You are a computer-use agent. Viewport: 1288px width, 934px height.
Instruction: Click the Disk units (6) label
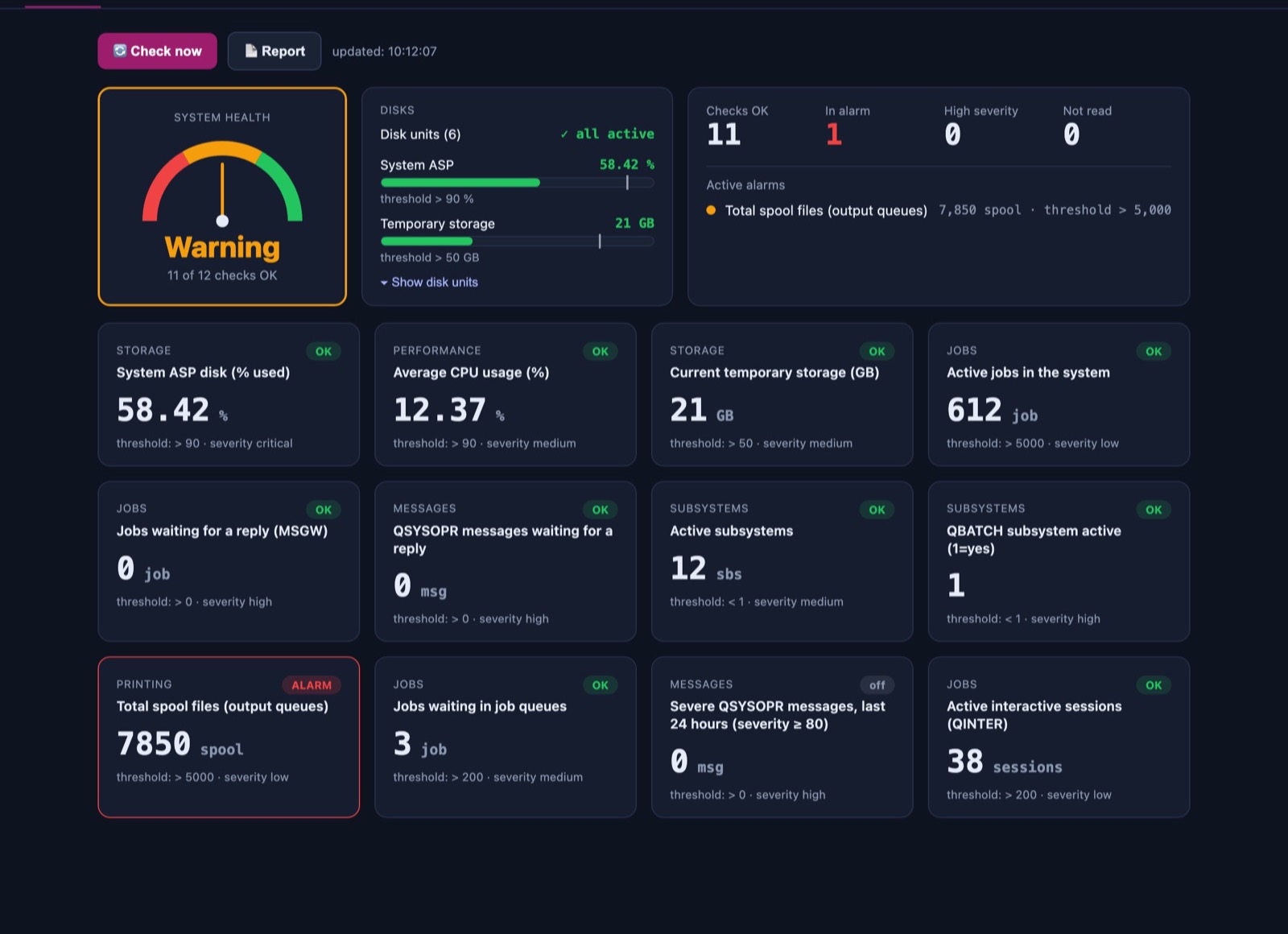pyautogui.click(x=420, y=134)
